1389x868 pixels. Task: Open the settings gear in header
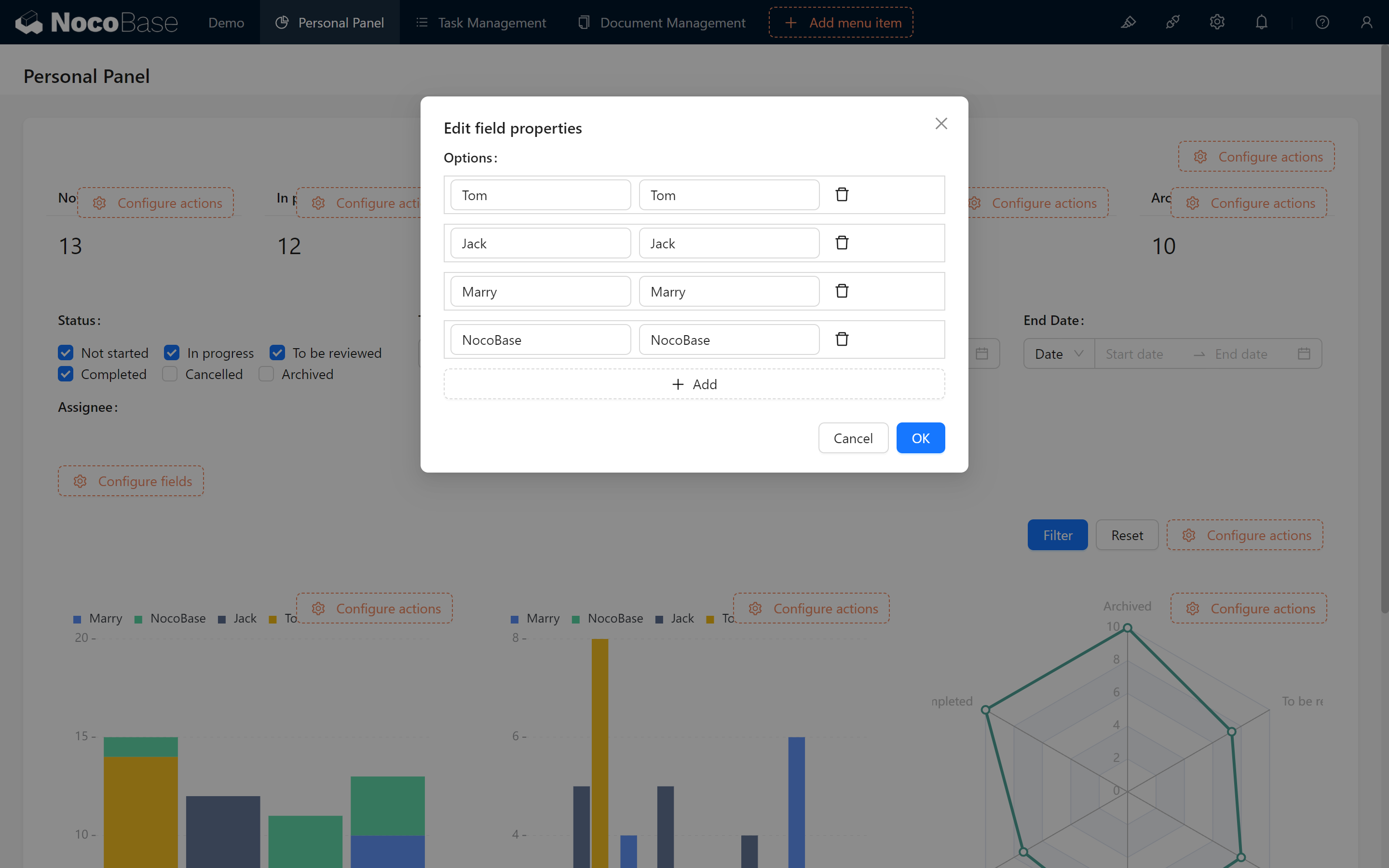(1217, 22)
